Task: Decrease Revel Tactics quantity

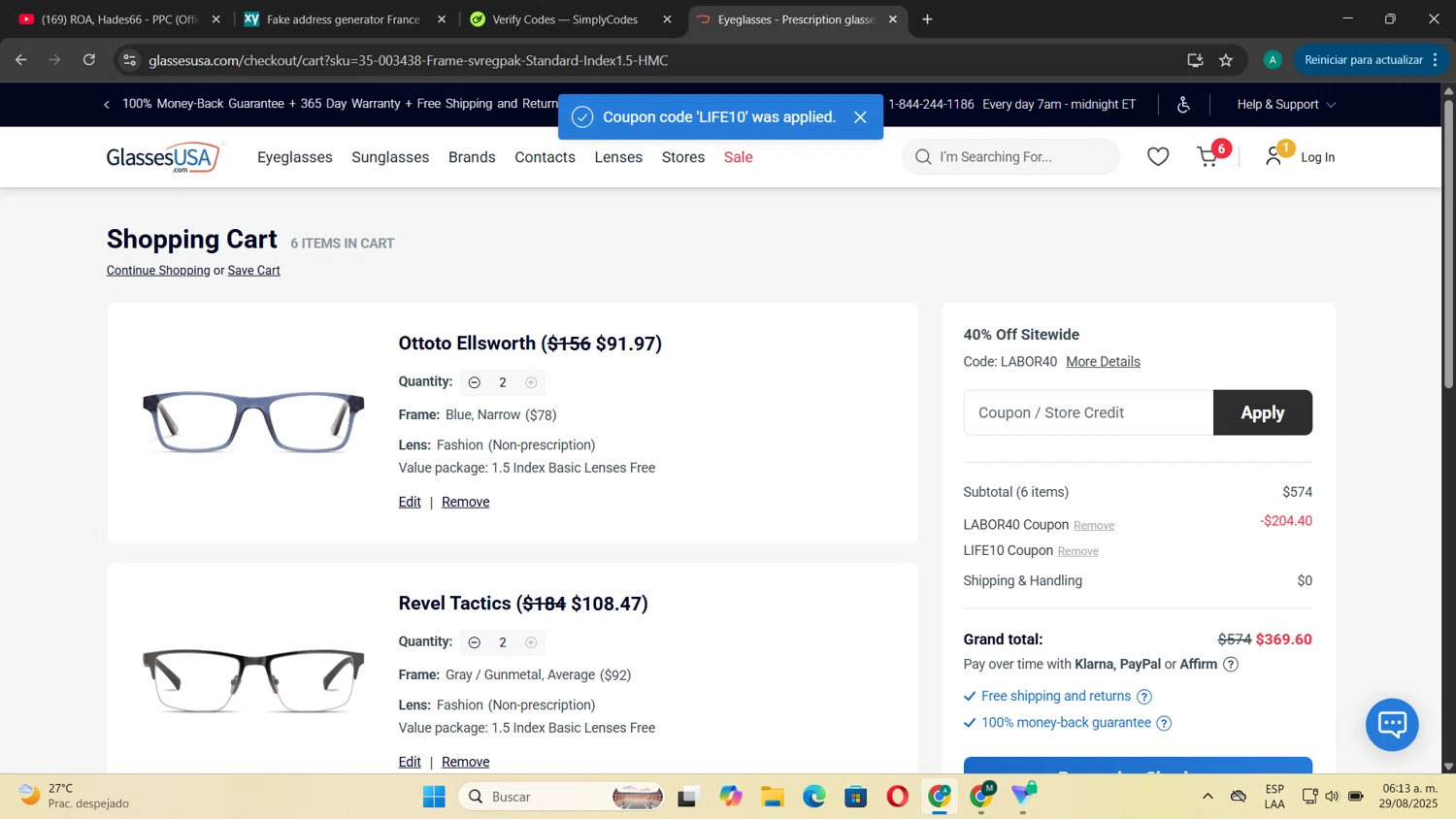Action: [475, 642]
